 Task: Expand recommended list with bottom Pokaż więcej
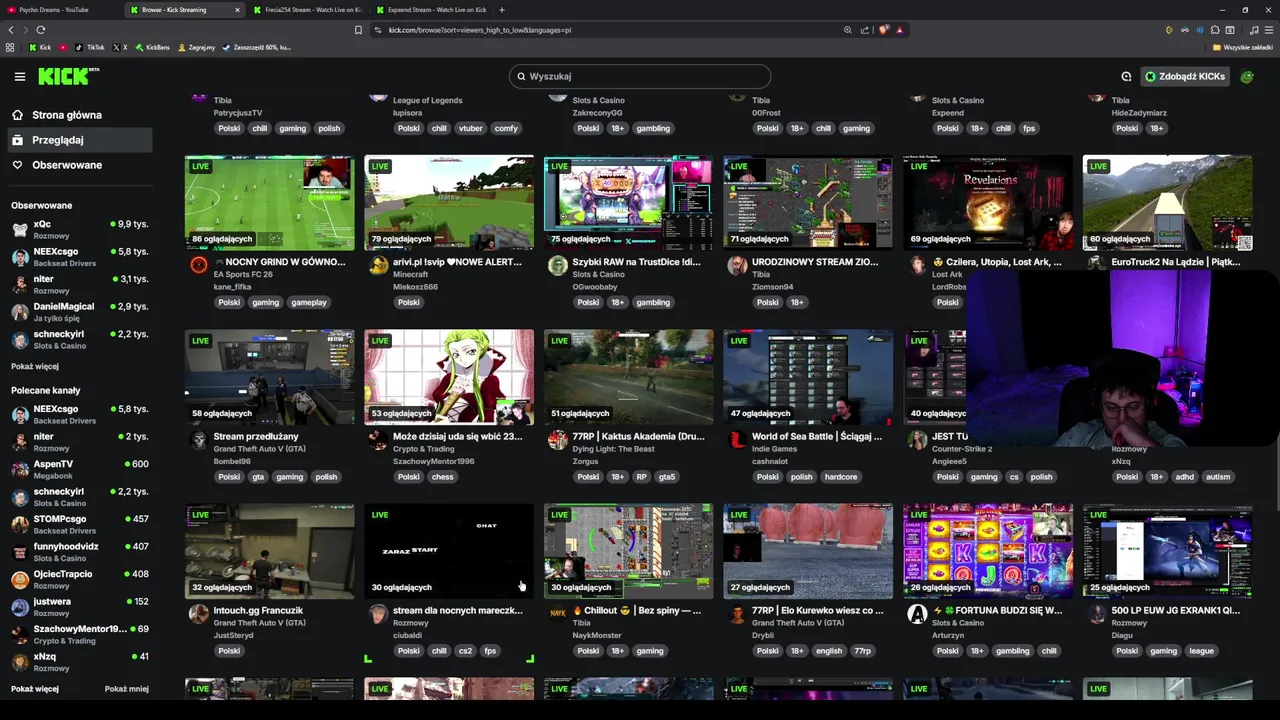click(35, 689)
